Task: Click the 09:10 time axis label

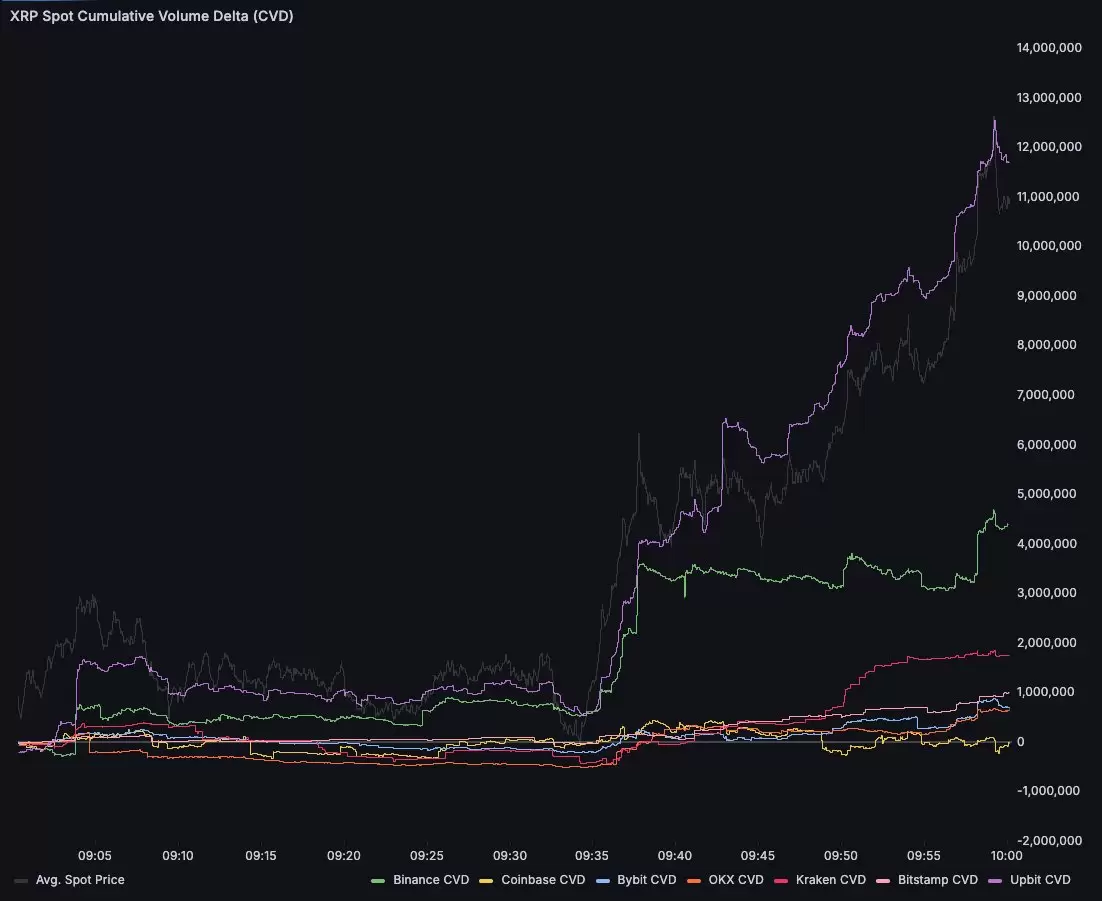Action: (178, 856)
